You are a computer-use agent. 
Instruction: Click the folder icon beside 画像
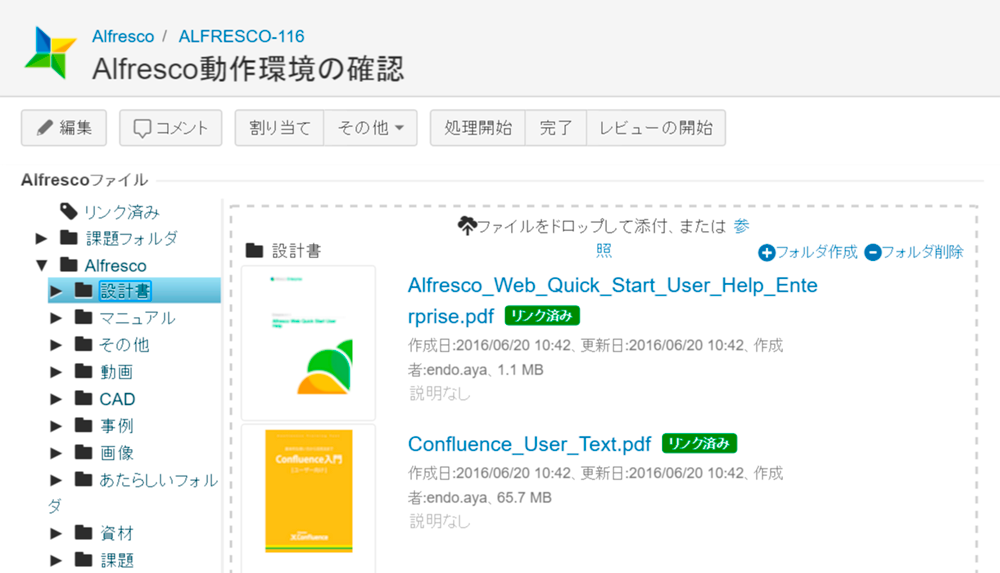(84, 452)
